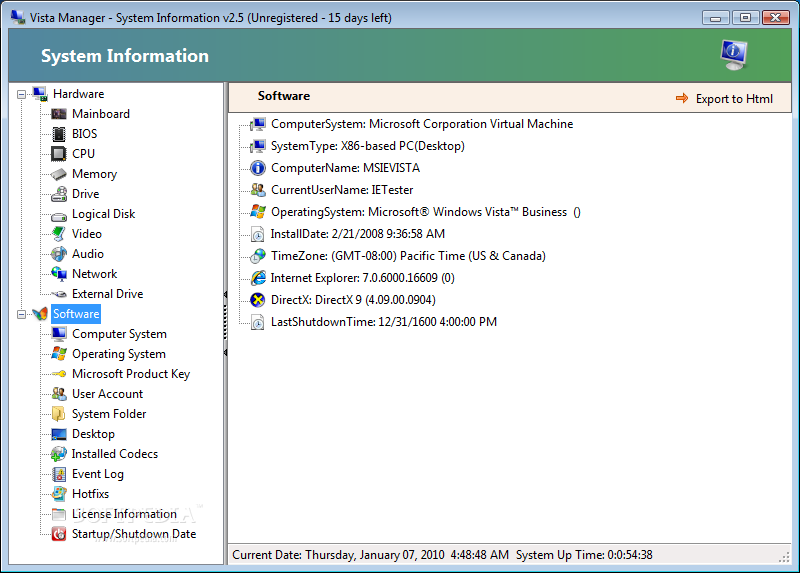Collapse the Hardware tree node
This screenshot has height=573, width=800.
[x=21, y=94]
